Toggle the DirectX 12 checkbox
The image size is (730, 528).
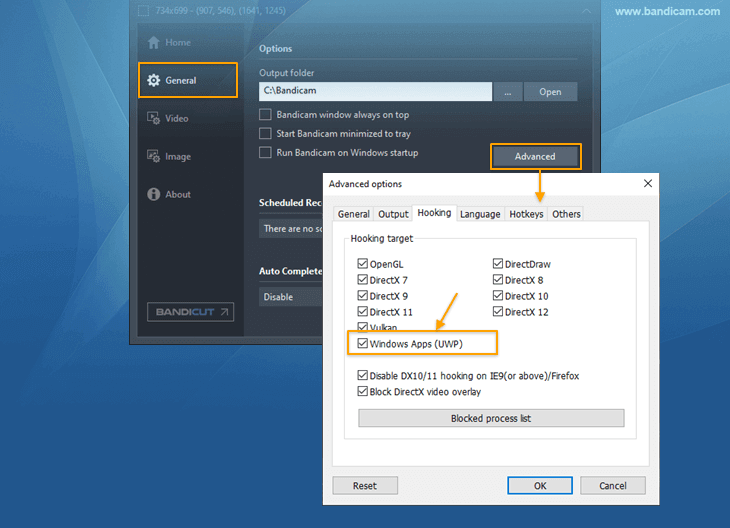pos(498,311)
